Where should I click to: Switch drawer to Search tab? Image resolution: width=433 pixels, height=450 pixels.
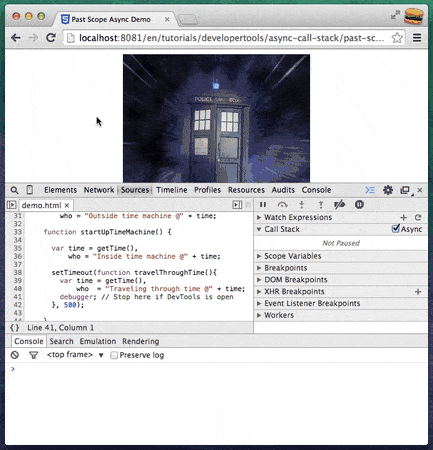coord(61,341)
